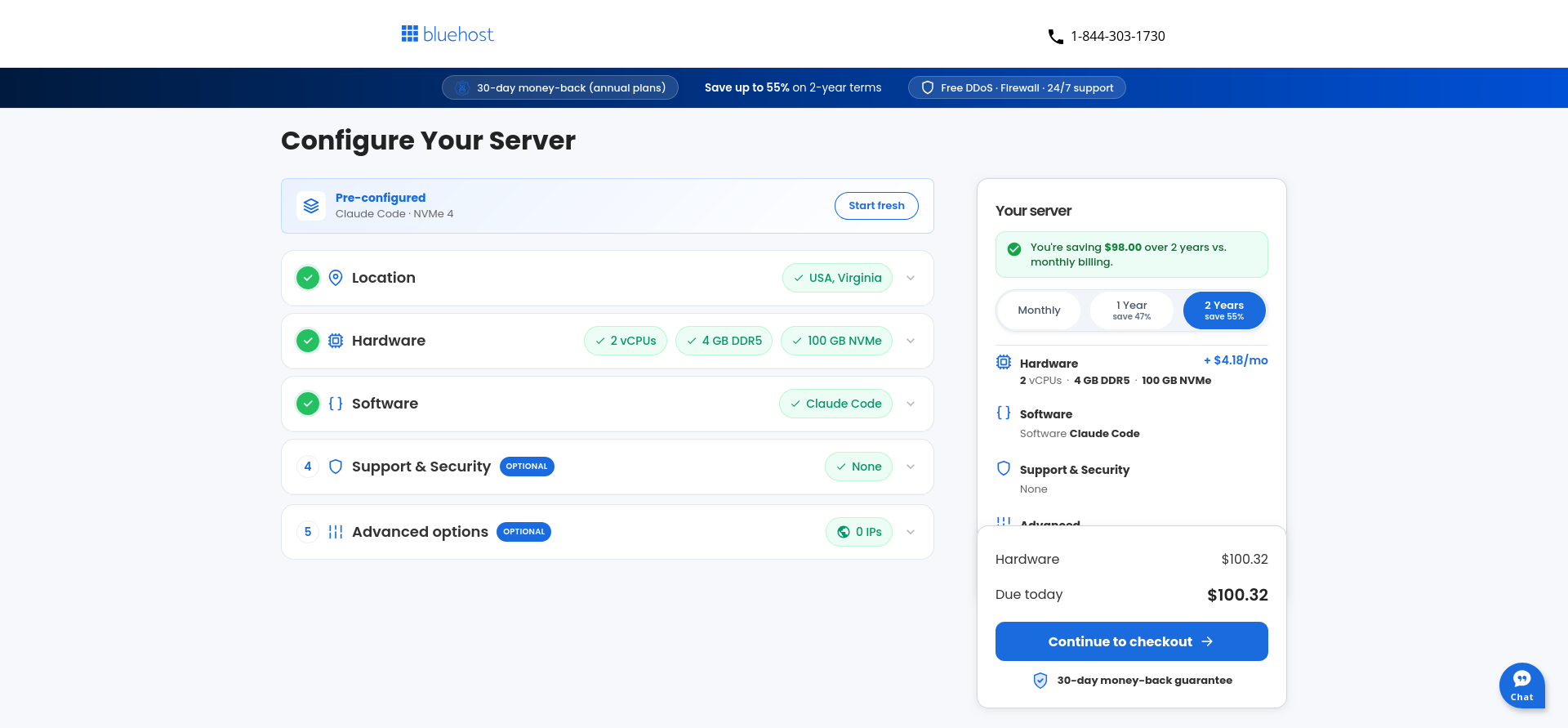This screenshot has height=728, width=1568.
Task: Open the Chat bubble
Action: click(1521, 685)
